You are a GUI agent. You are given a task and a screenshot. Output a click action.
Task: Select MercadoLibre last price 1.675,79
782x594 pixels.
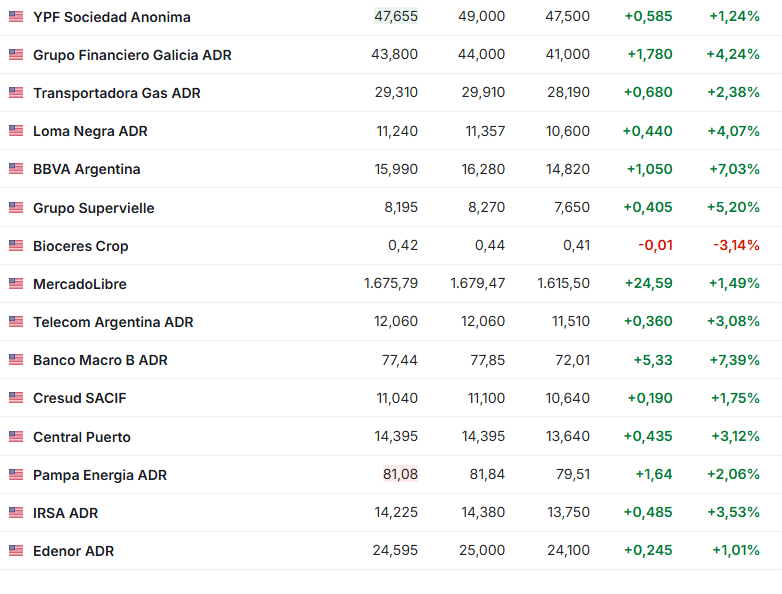click(391, 283)
